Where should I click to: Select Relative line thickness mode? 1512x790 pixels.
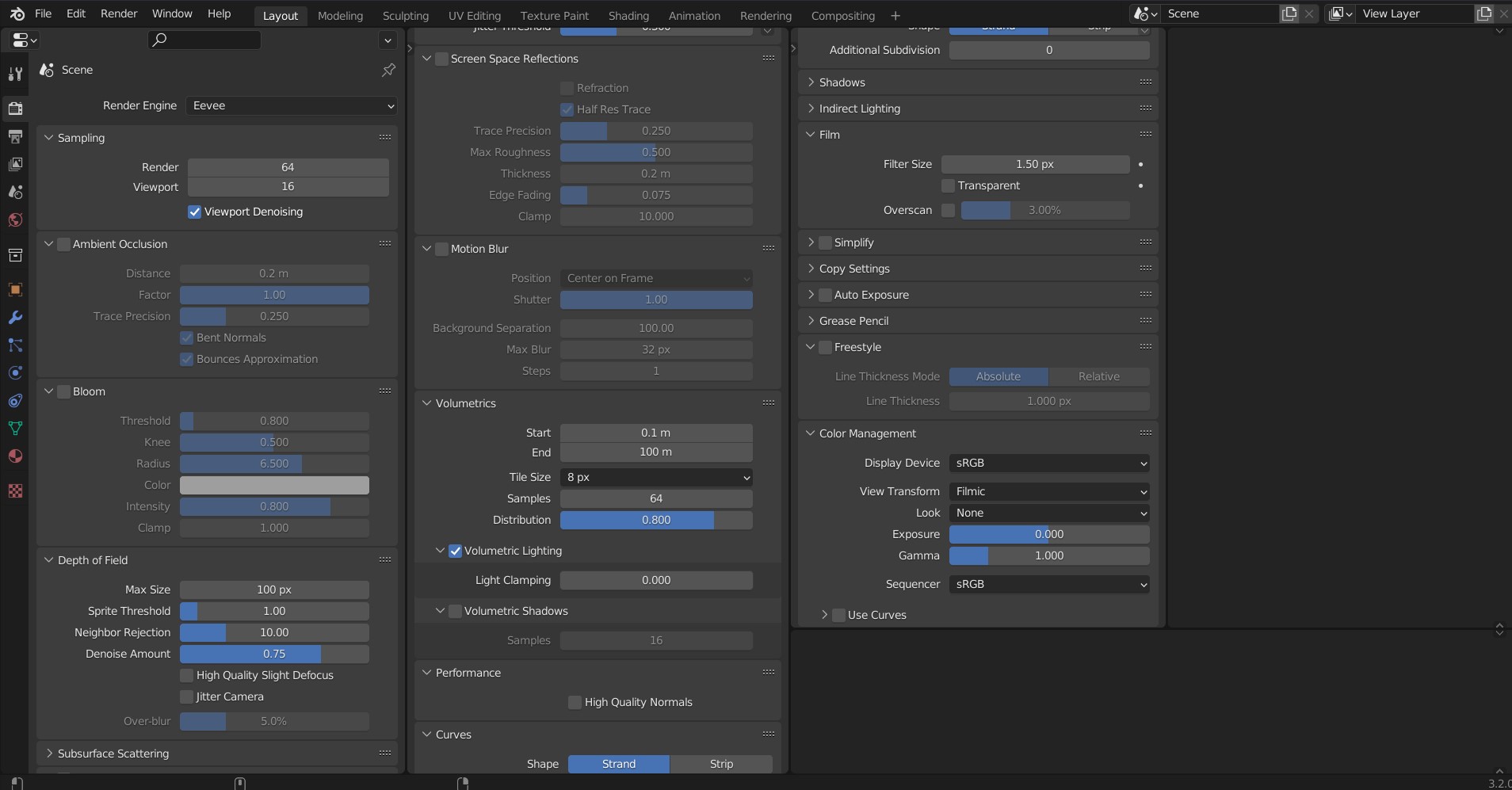[x=1099, y=376]
